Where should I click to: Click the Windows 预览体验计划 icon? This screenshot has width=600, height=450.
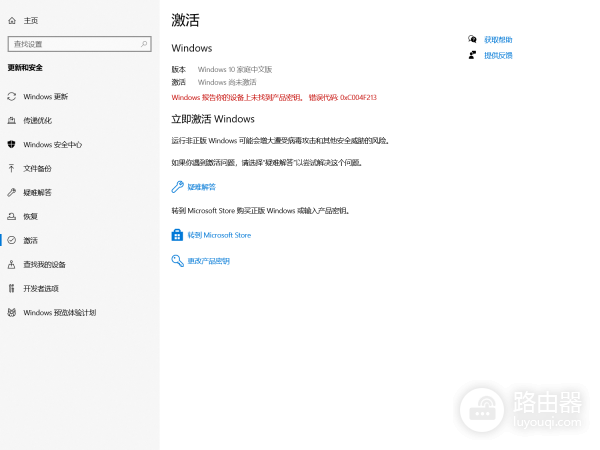[x=12, y=312]
